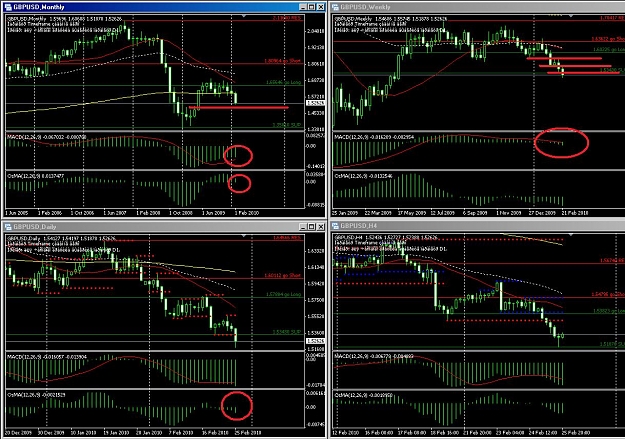
Task: Click the 'go Short' level label in Daily chart
Action: (283, 276)
